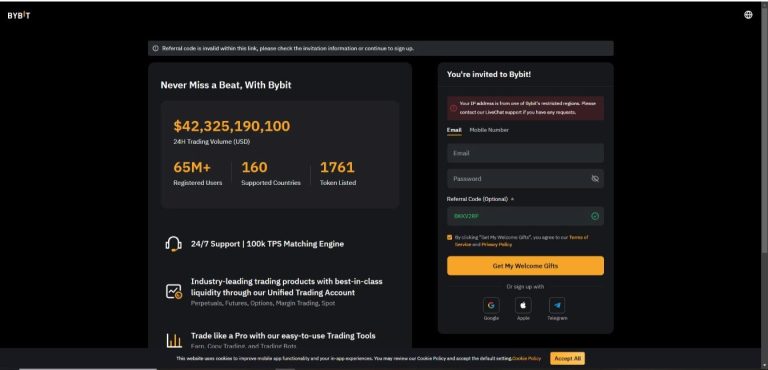
Task: Click the trading chart icon
Action: (173, 292)
